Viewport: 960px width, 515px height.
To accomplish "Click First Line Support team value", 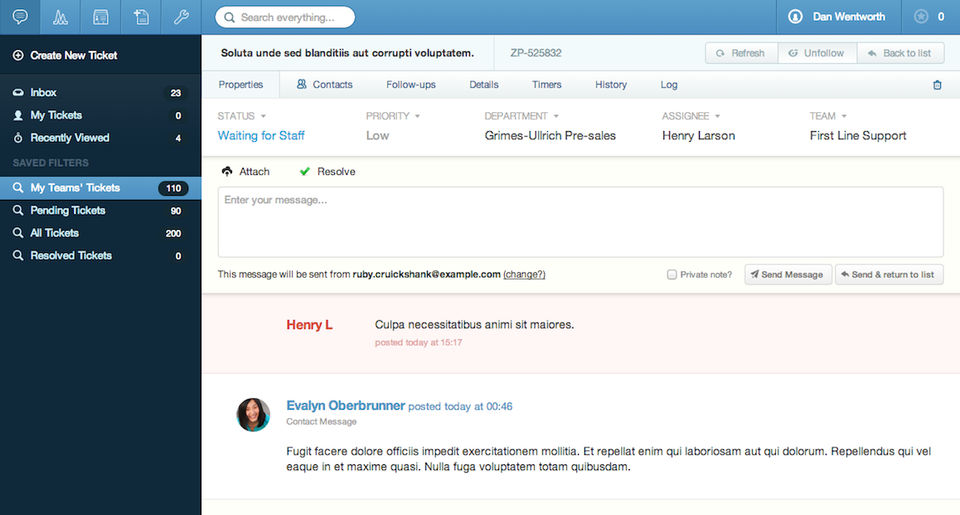I will tap(858, 135).
